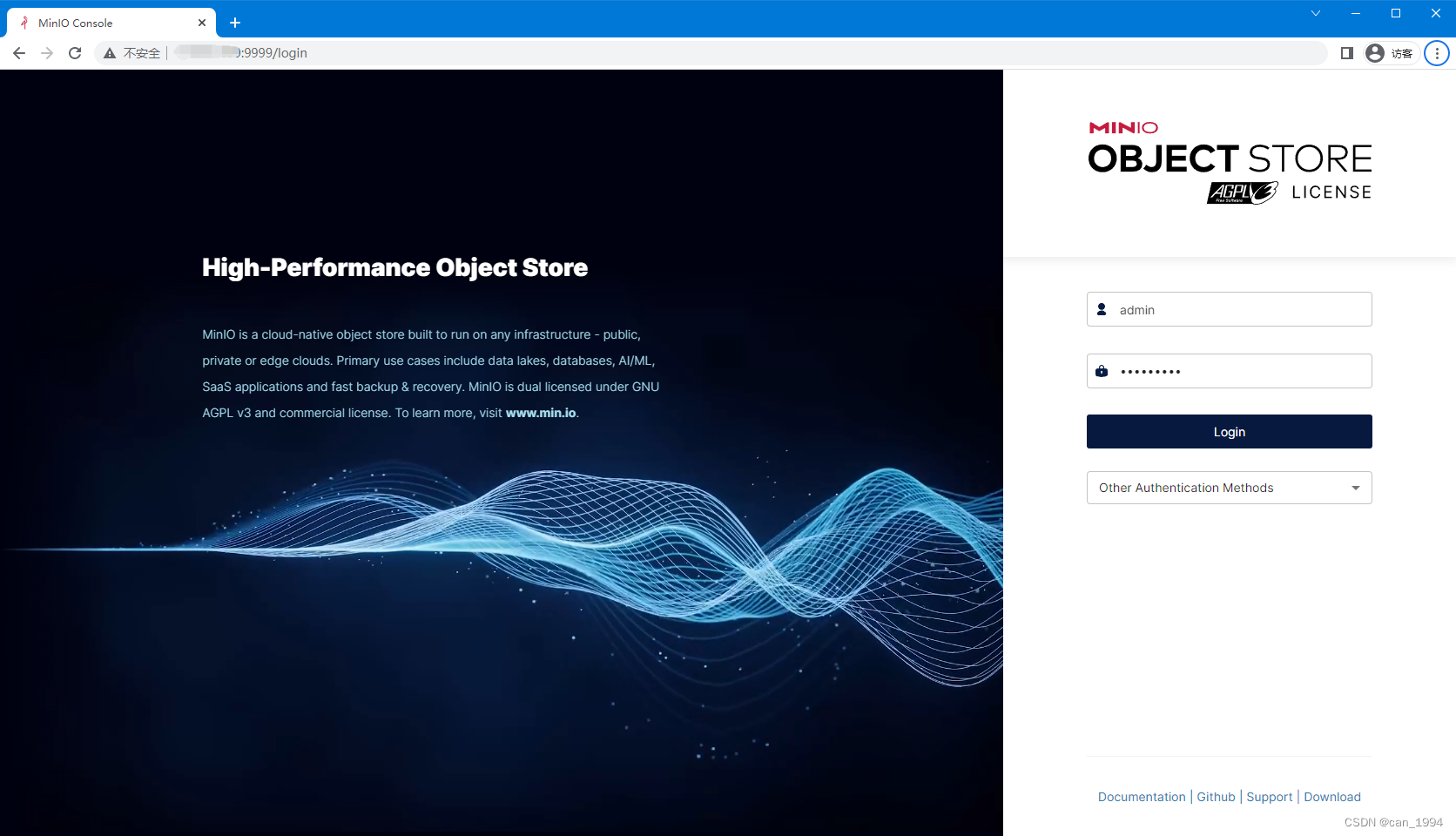The height and width of the screenshot is (836, 1456).
Task: Open the browser side panel icon
Action: tap(1347, 53)
